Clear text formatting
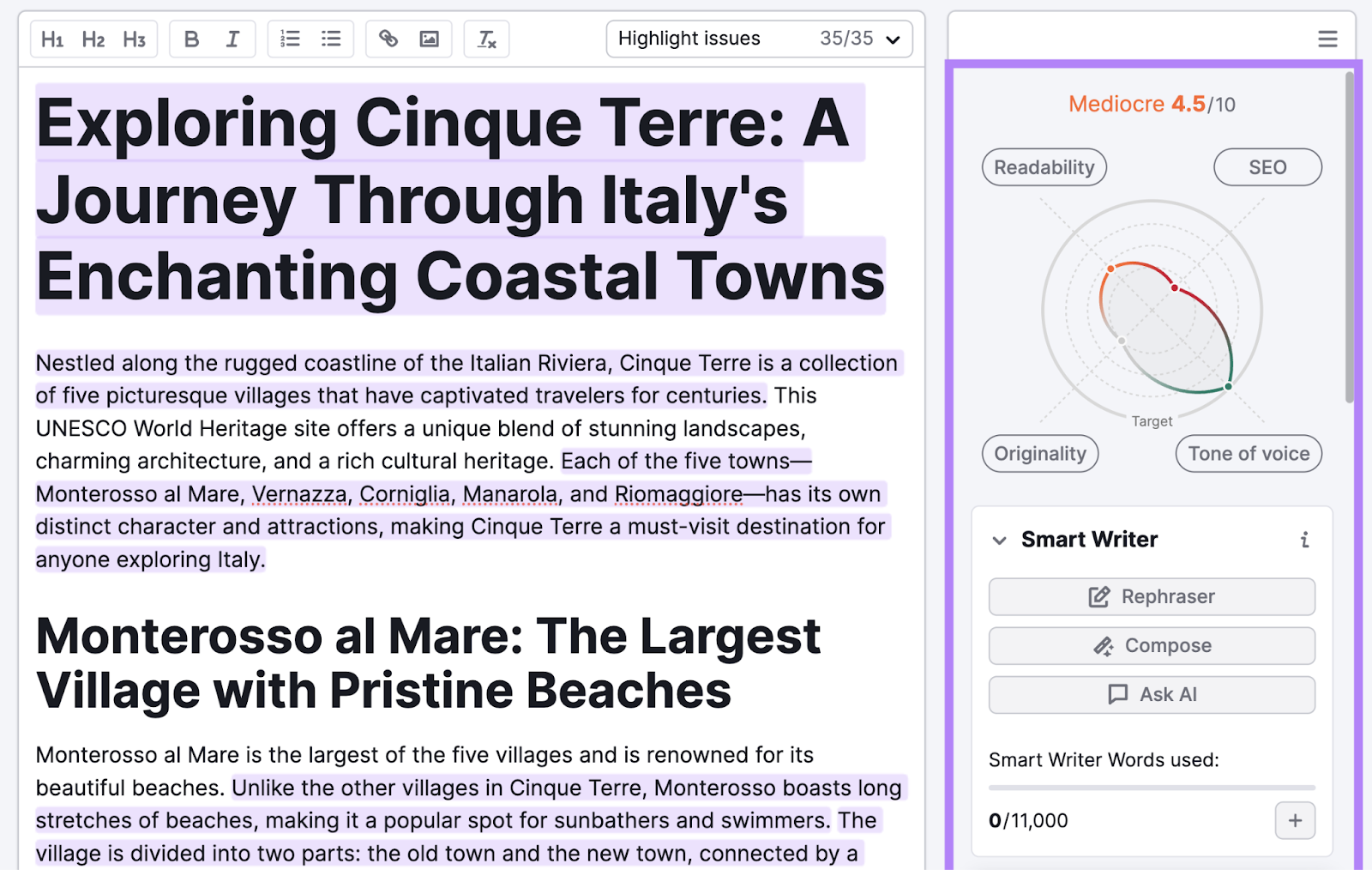The image size is (1372, 870). pyautogui.click(x=486, y=39)
